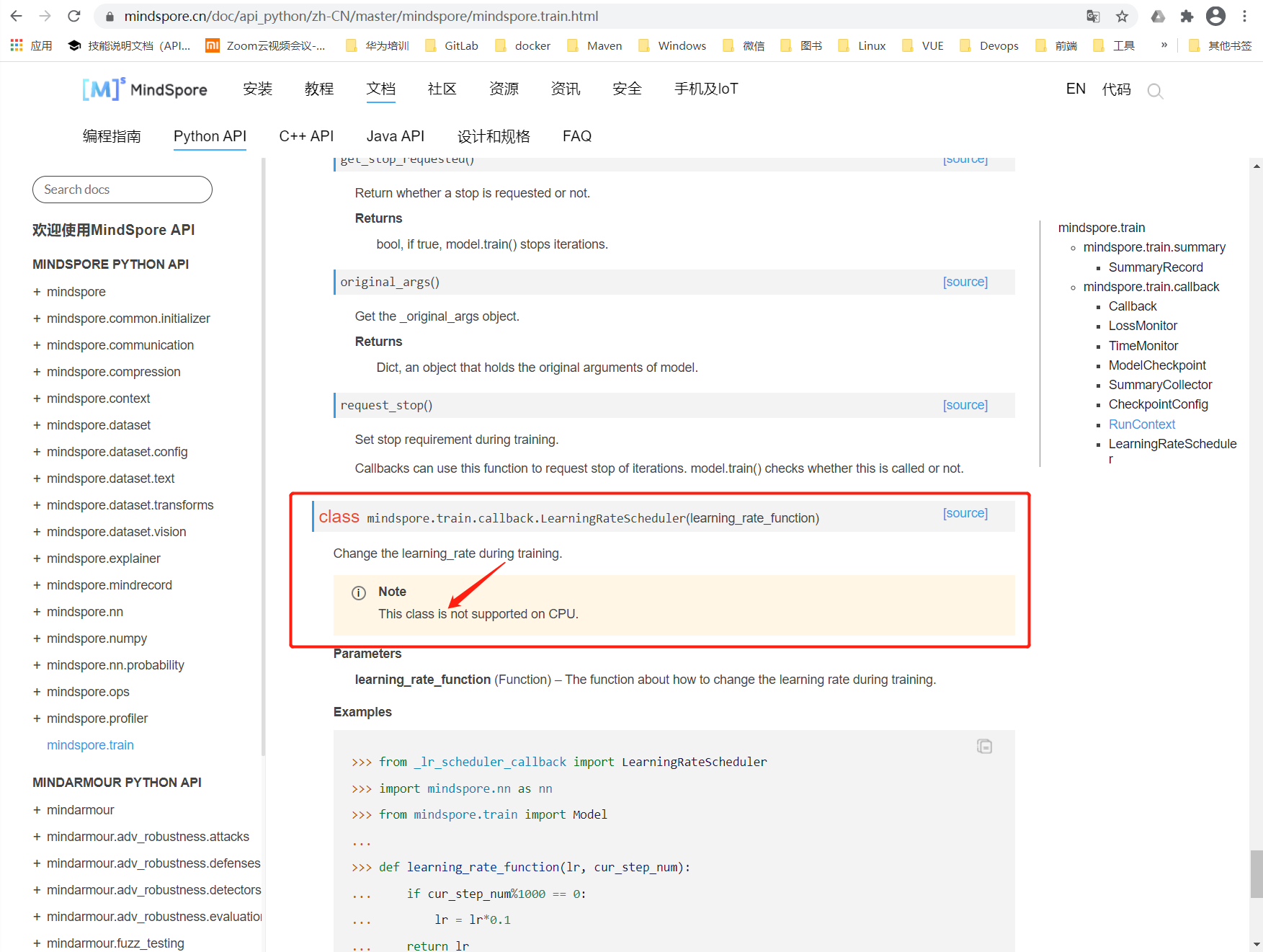The image size is (1263, 952).
Task: Expand mindspore.dataset.vision in sidebar
Action: [37, 532]
